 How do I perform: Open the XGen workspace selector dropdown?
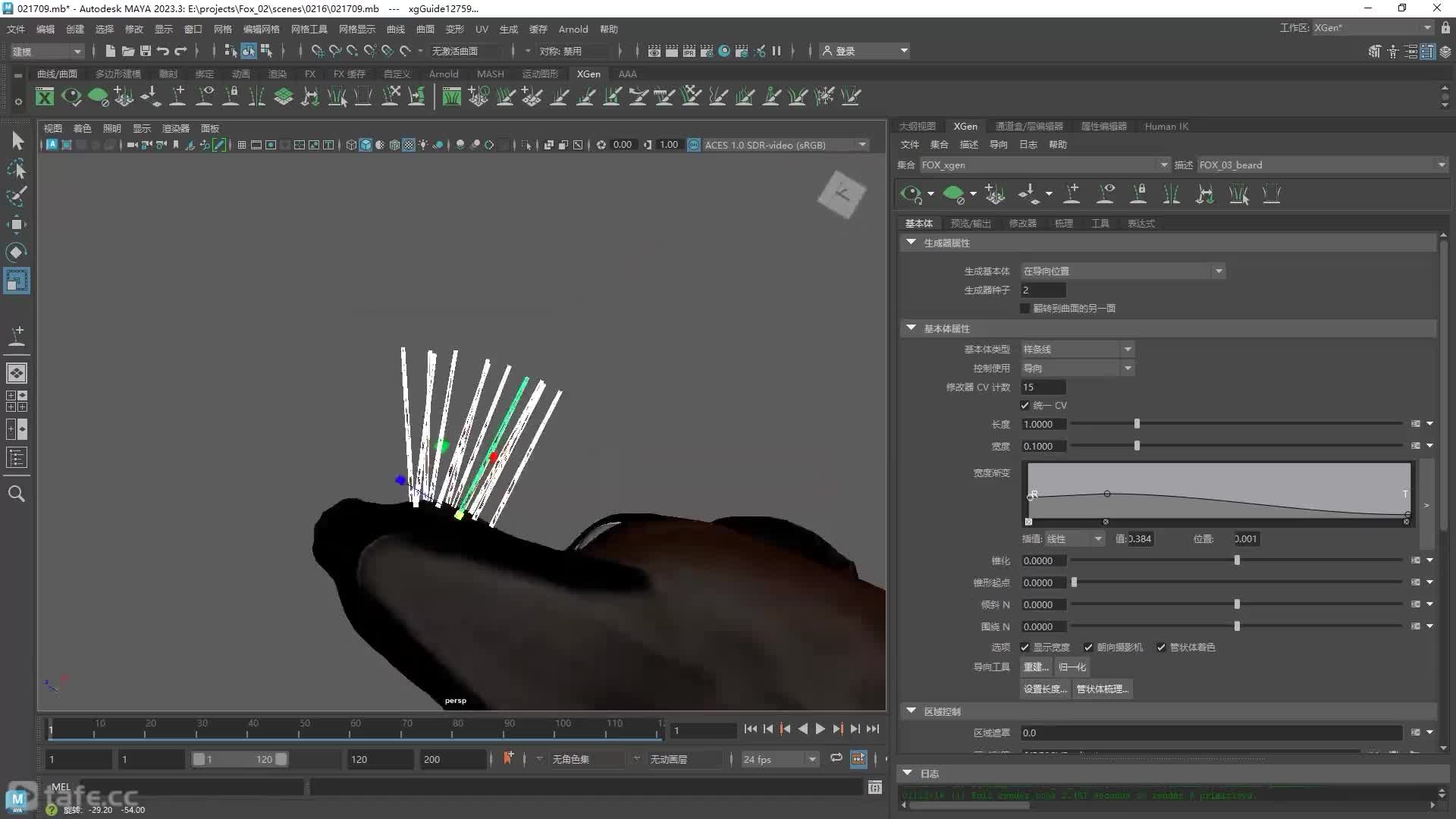pyautogui.click(x=1373, y=27)
